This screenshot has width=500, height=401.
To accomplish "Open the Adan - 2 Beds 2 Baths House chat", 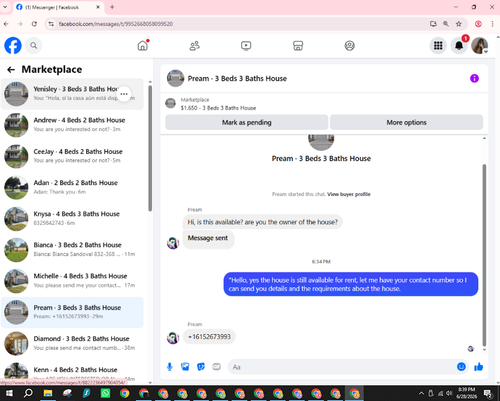I will point(72,188).
